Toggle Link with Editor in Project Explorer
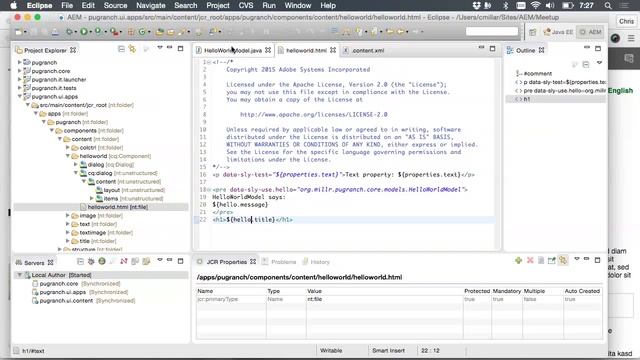Screen dimensions: 640x360 [x=132, y=49]
